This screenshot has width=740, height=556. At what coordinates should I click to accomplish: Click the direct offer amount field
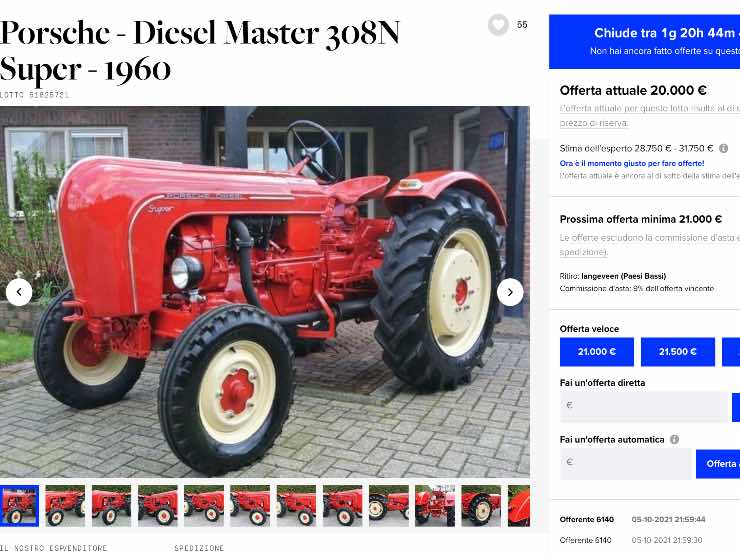pyautogui.click(x=644, y=406)
